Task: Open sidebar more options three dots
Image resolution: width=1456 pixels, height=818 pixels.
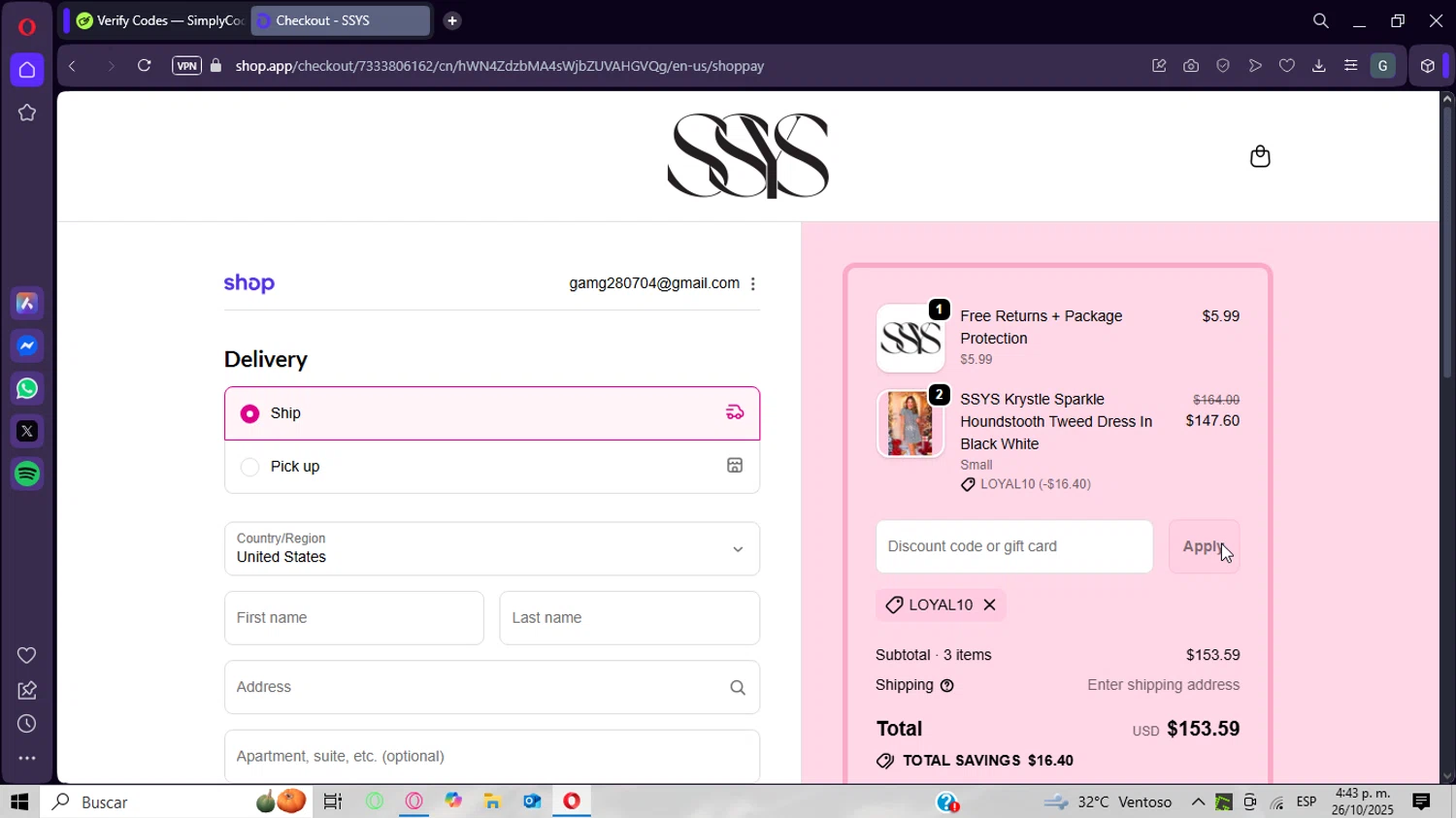Action: (27, 759)
